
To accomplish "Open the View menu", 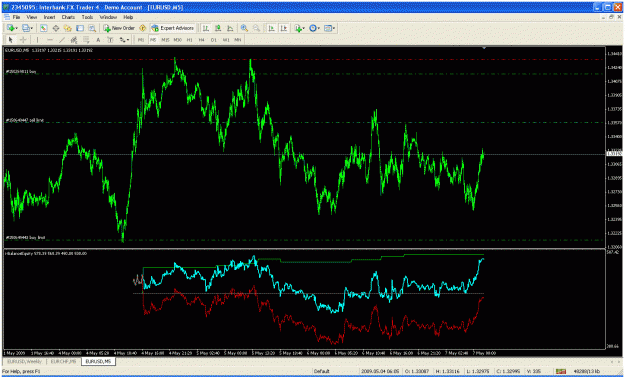I will pyautogui.click(x=31, y=17).
